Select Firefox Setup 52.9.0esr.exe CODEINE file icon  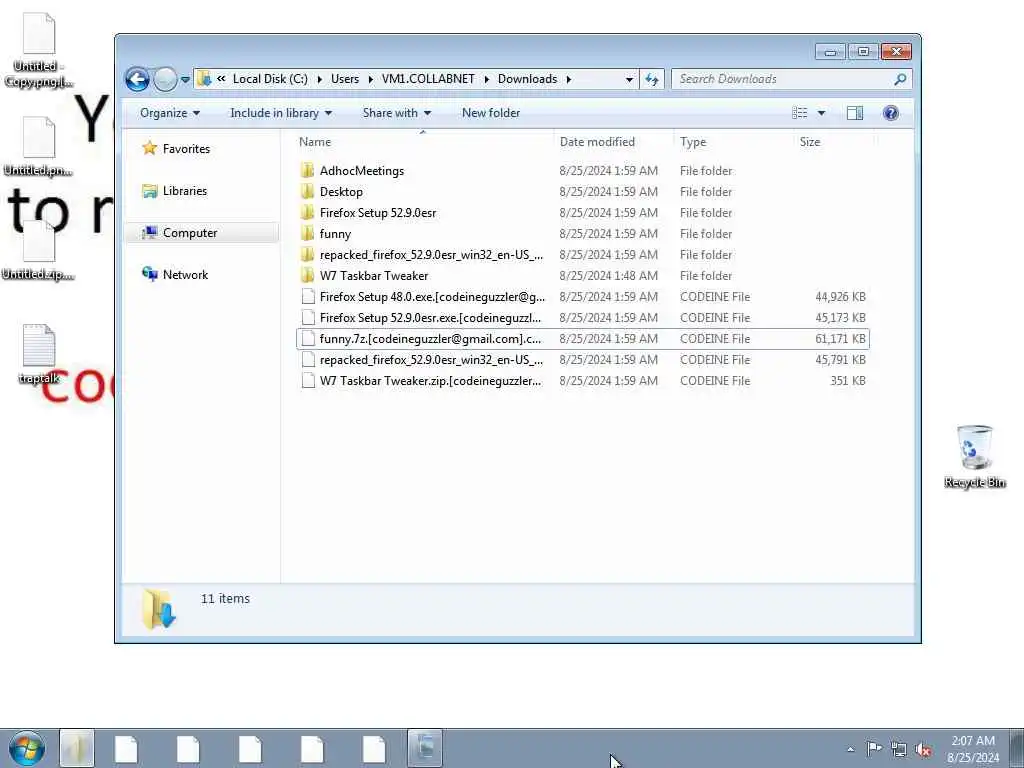[308, 317]
